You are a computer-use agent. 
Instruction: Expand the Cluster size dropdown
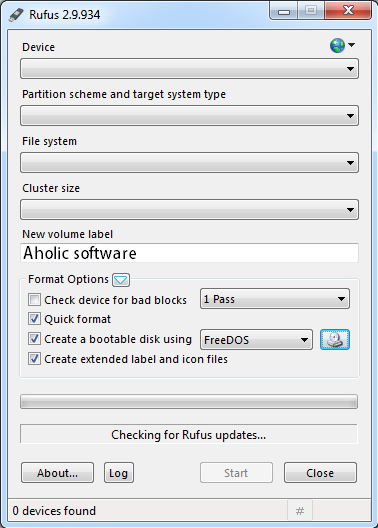189,209
